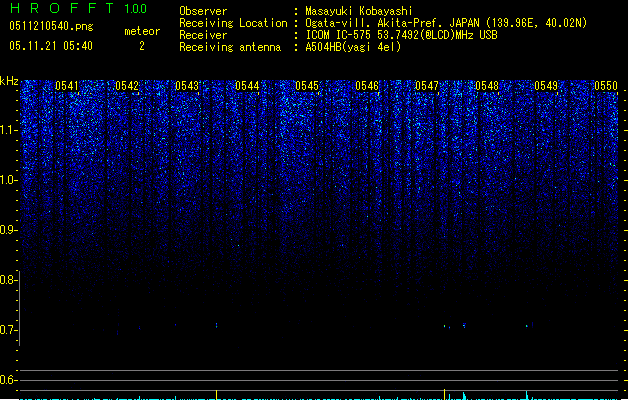Click the meteor echo near 0543 at 0.7 kHz
Image resolution: width=629 pixels, height=400 pixels.
click(x=217, y=325)
